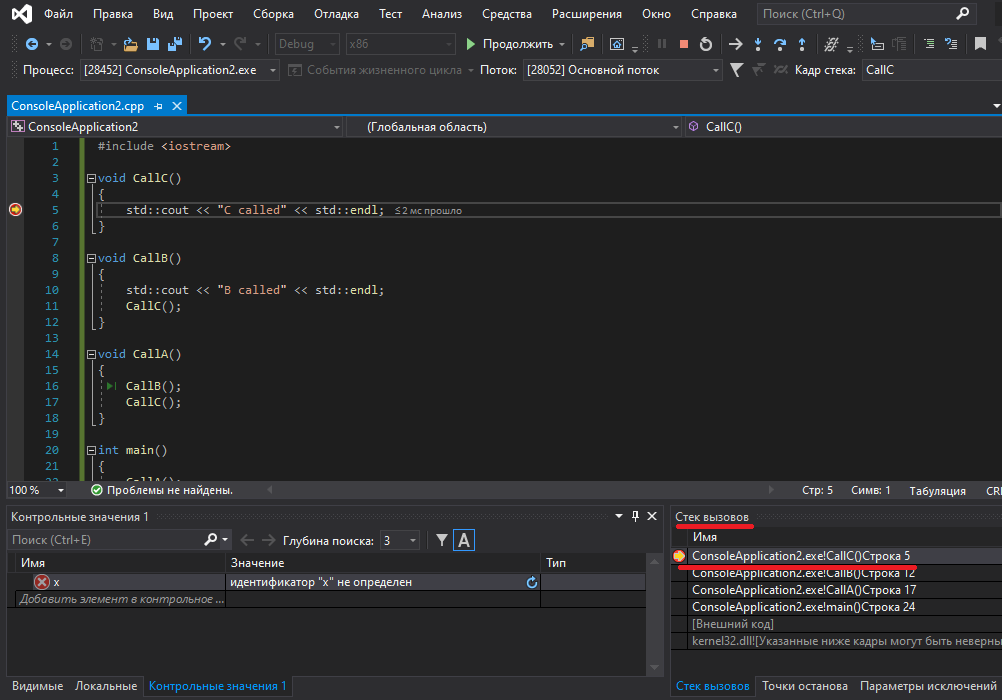
Task: Open the Отладка menu
Action: click(x=337, y=14)
